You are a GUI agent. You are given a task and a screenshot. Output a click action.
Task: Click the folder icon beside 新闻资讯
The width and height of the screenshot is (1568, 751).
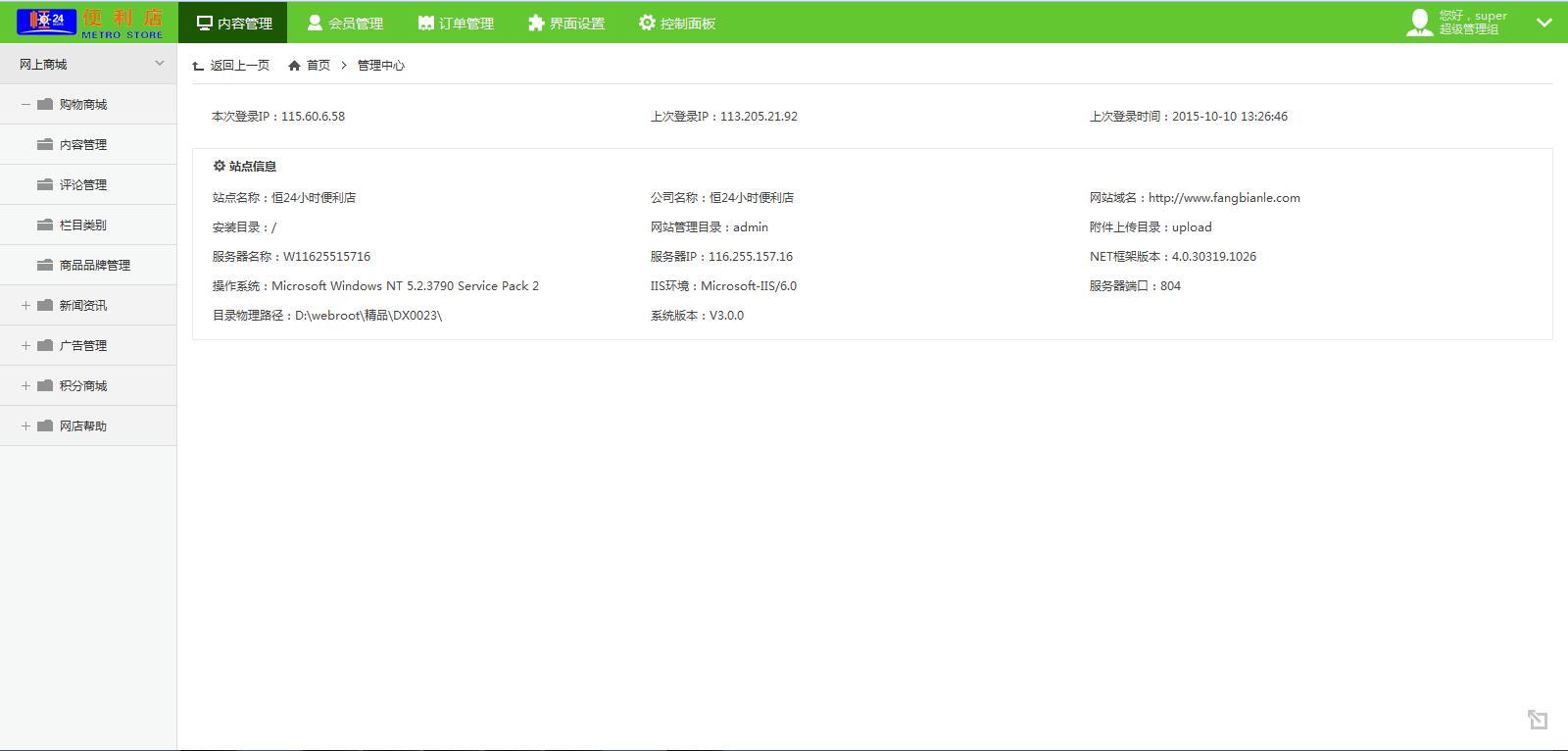[45, 305]
